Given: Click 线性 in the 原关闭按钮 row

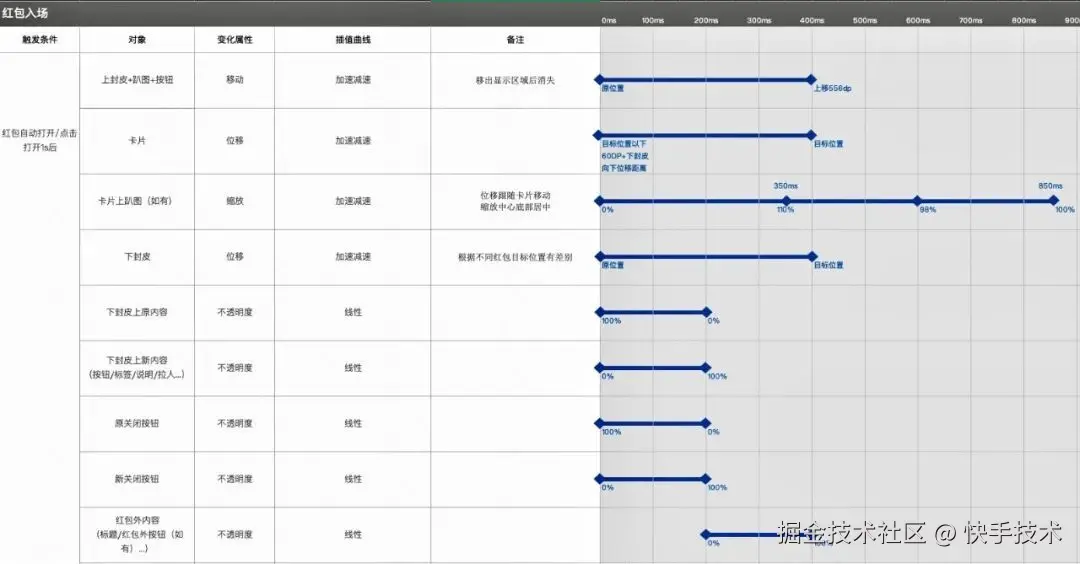Looking at the screenshot, I should [353, 424].
